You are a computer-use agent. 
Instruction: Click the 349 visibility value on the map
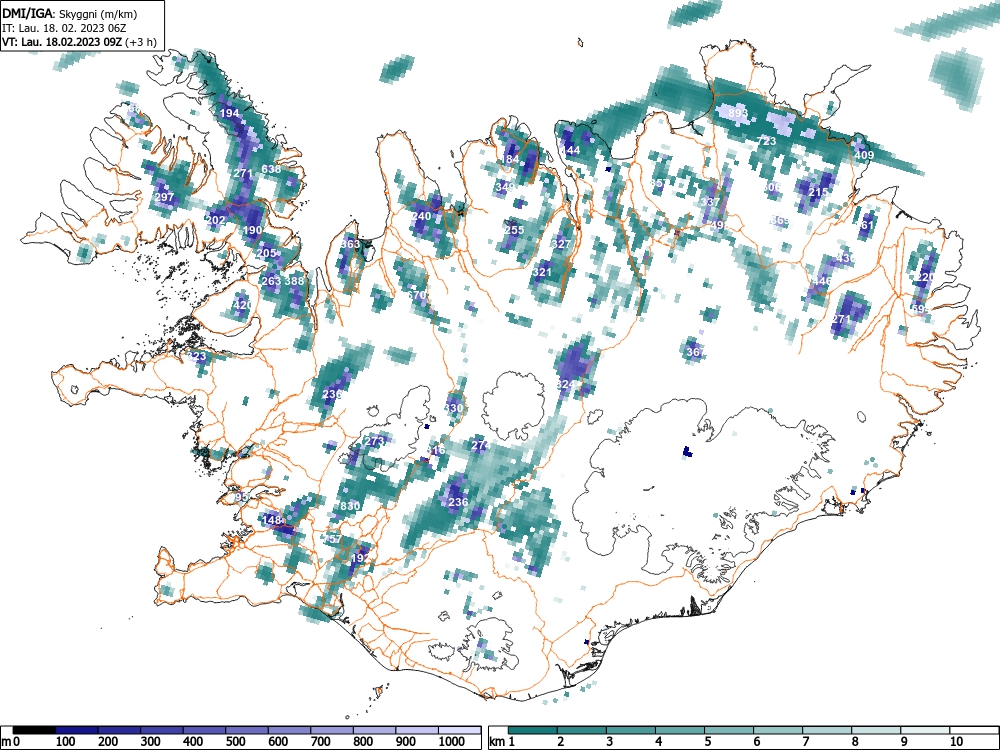[504, 188]
